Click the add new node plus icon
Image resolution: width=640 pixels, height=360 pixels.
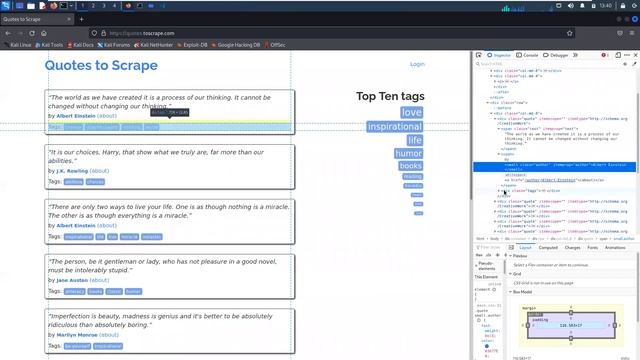pyautogui.click(x=625, y=64)
